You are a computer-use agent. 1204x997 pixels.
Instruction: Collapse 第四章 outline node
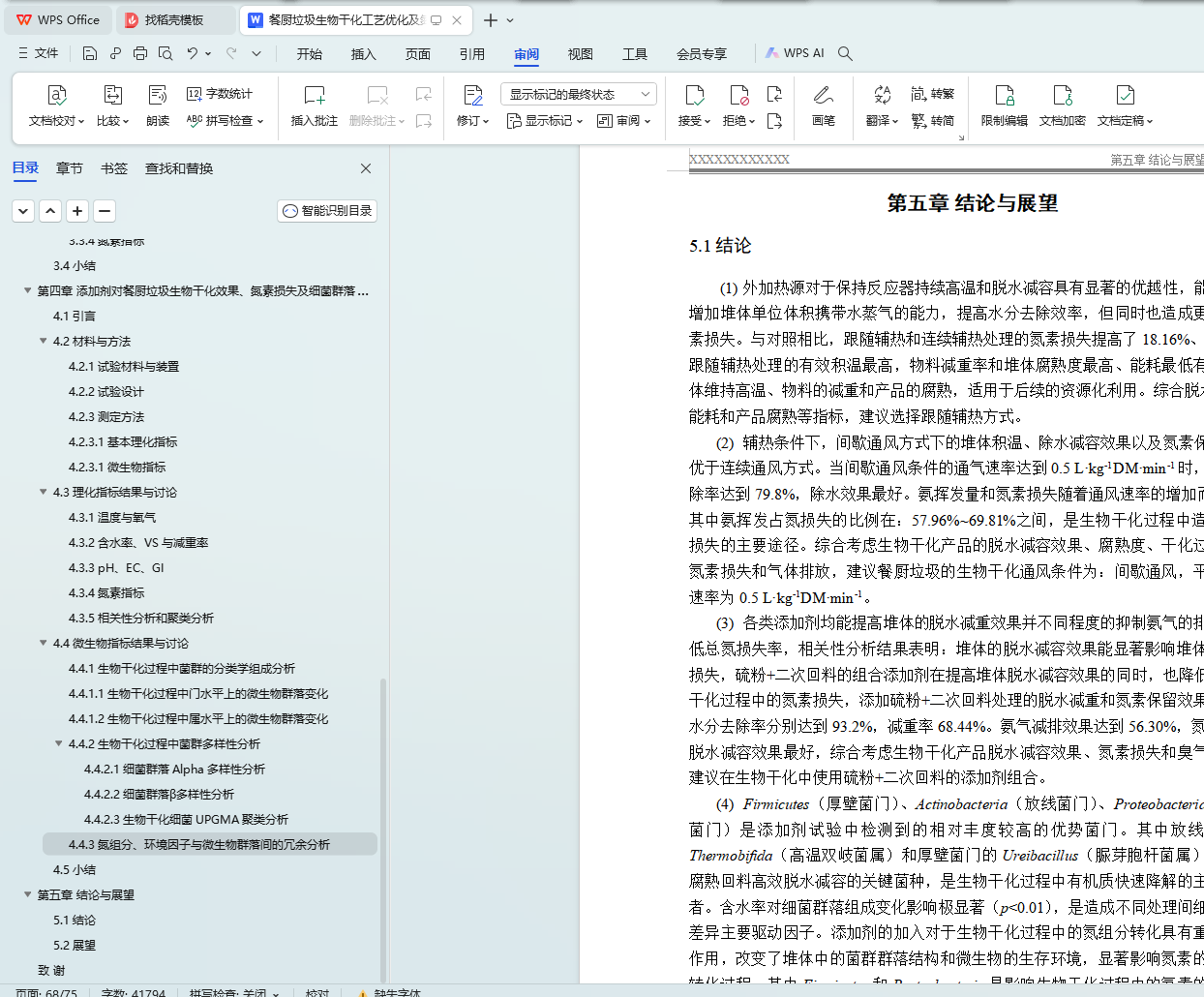pos(27,290)
